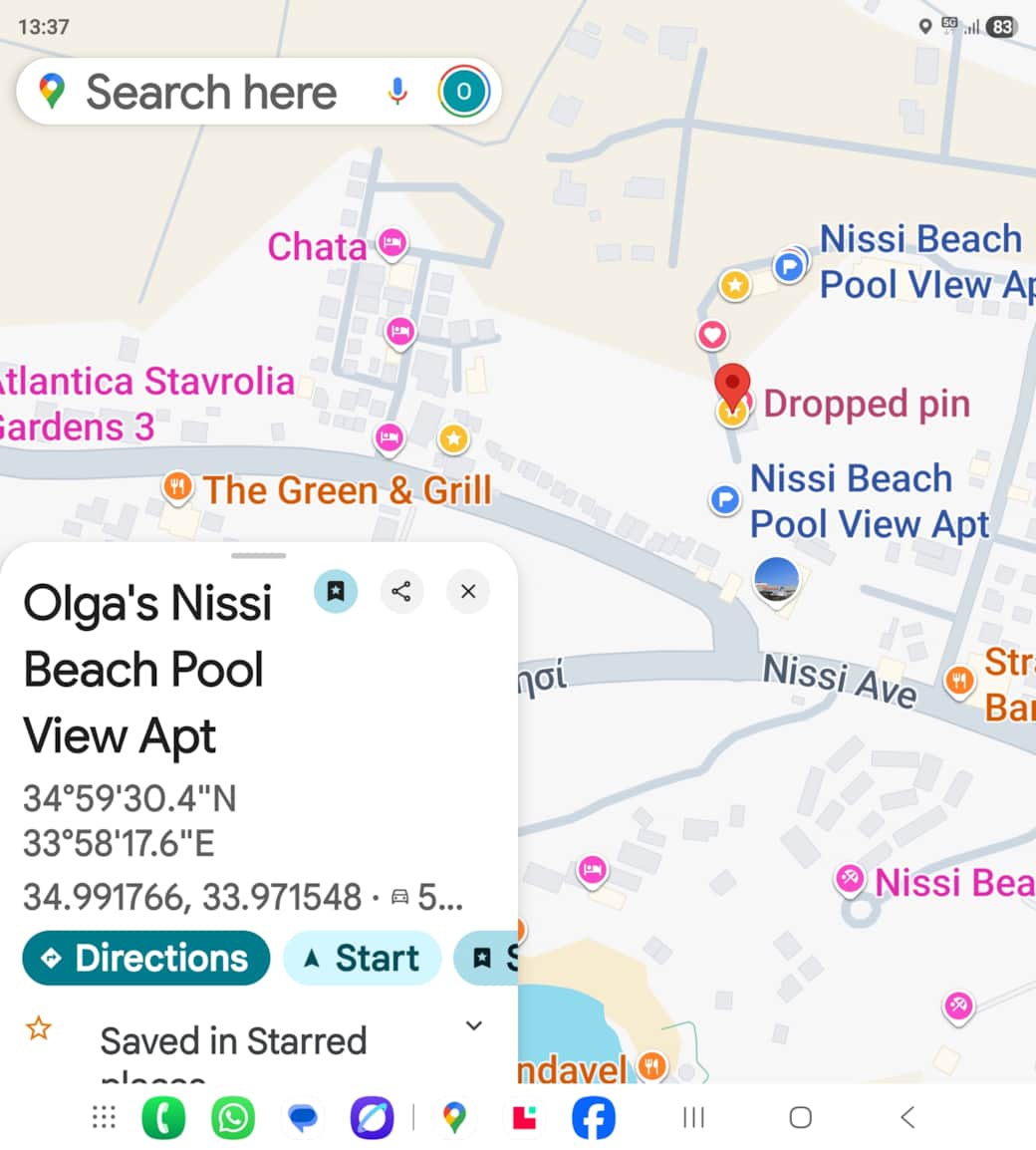Share this place with the share icon
This screenshot has height=1150, width=1036.
(401, 592)
